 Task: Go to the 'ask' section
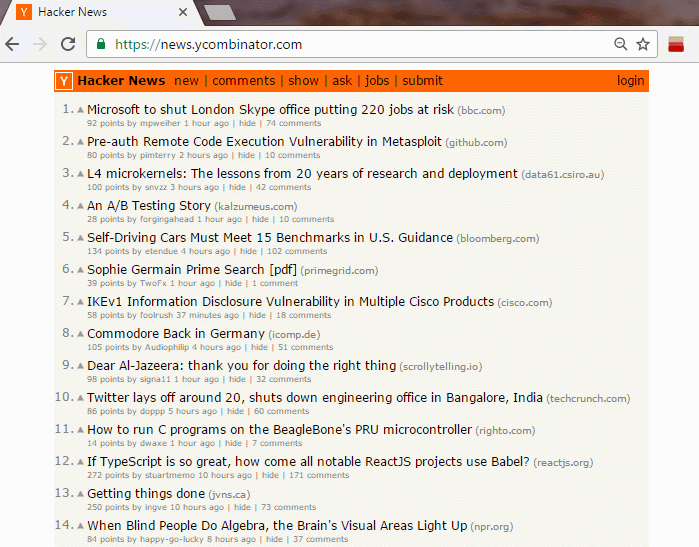342,81
